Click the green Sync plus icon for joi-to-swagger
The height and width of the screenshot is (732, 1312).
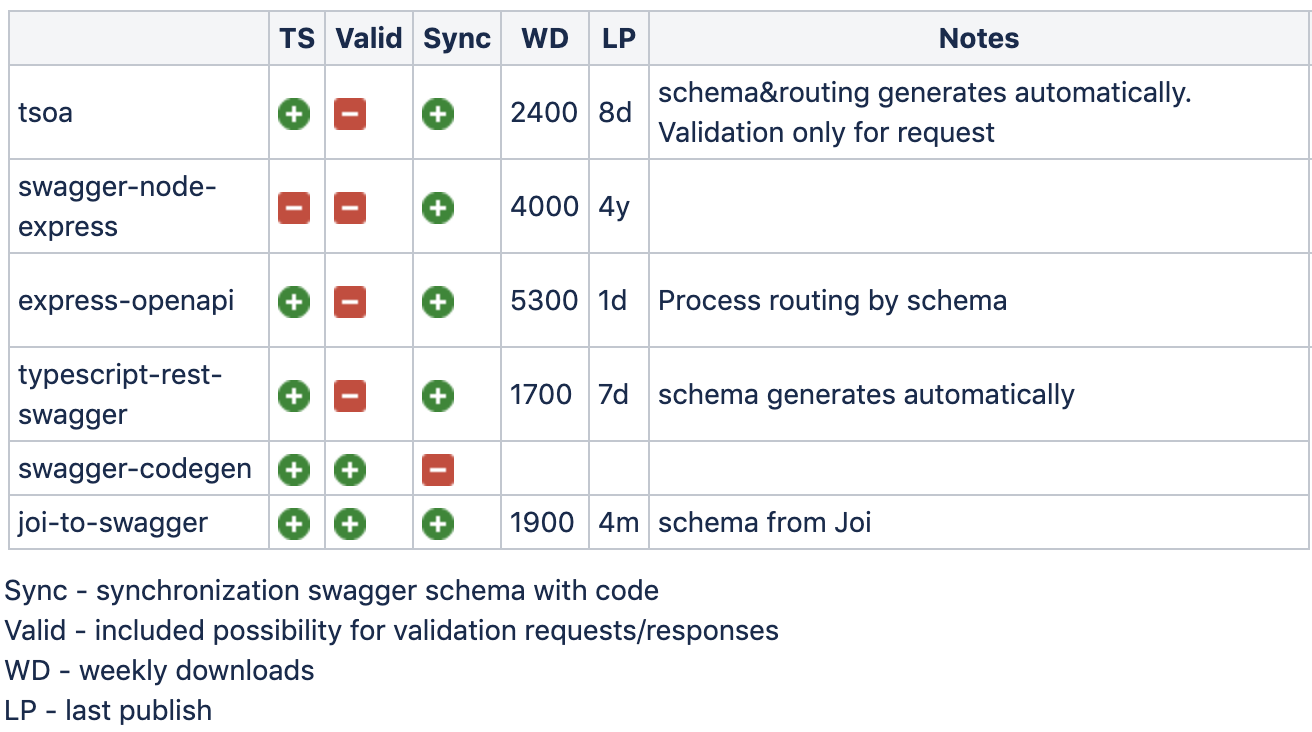(x=437, y=523)
